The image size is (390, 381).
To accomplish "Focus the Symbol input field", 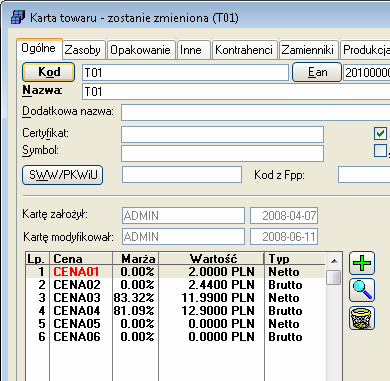I will 222,153.
